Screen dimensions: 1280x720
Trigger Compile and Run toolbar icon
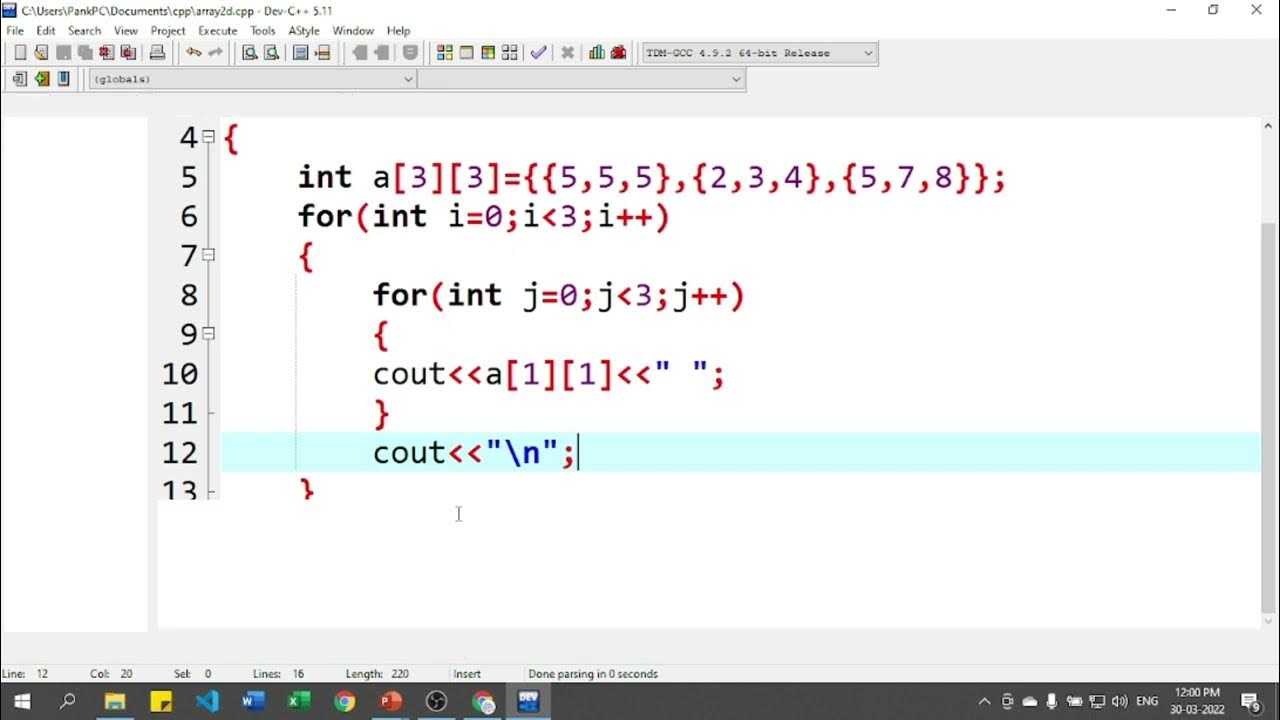487,52
